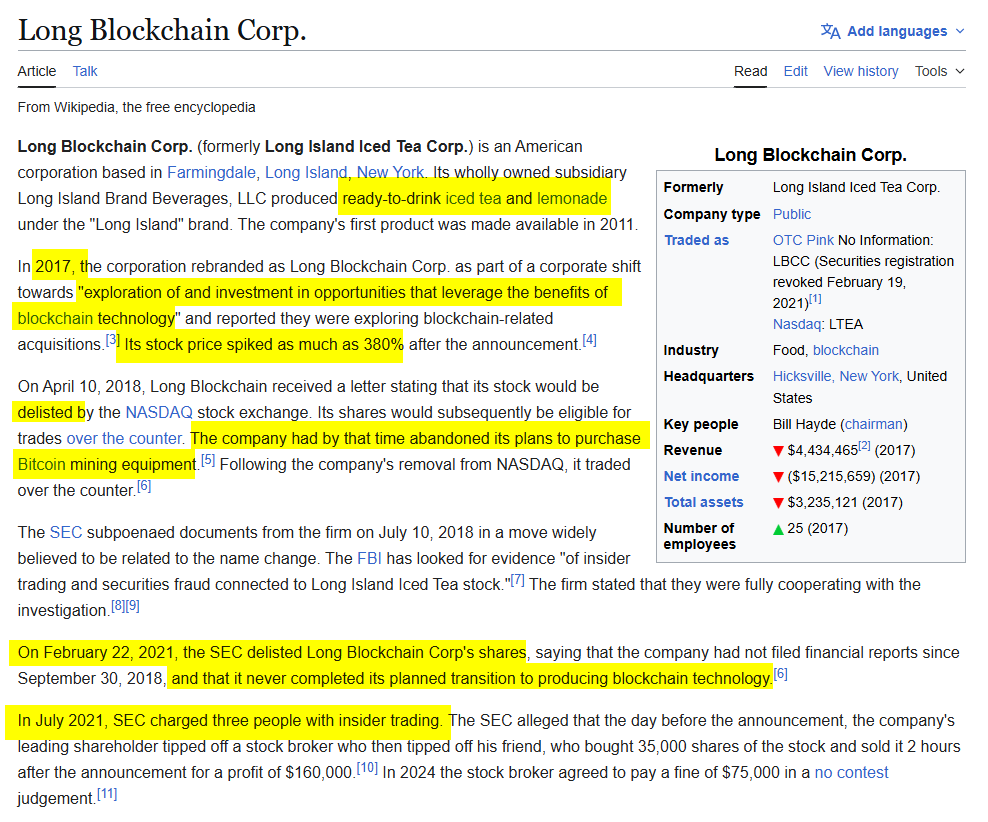Open the View history tab
988x822 pixels.
860,71
